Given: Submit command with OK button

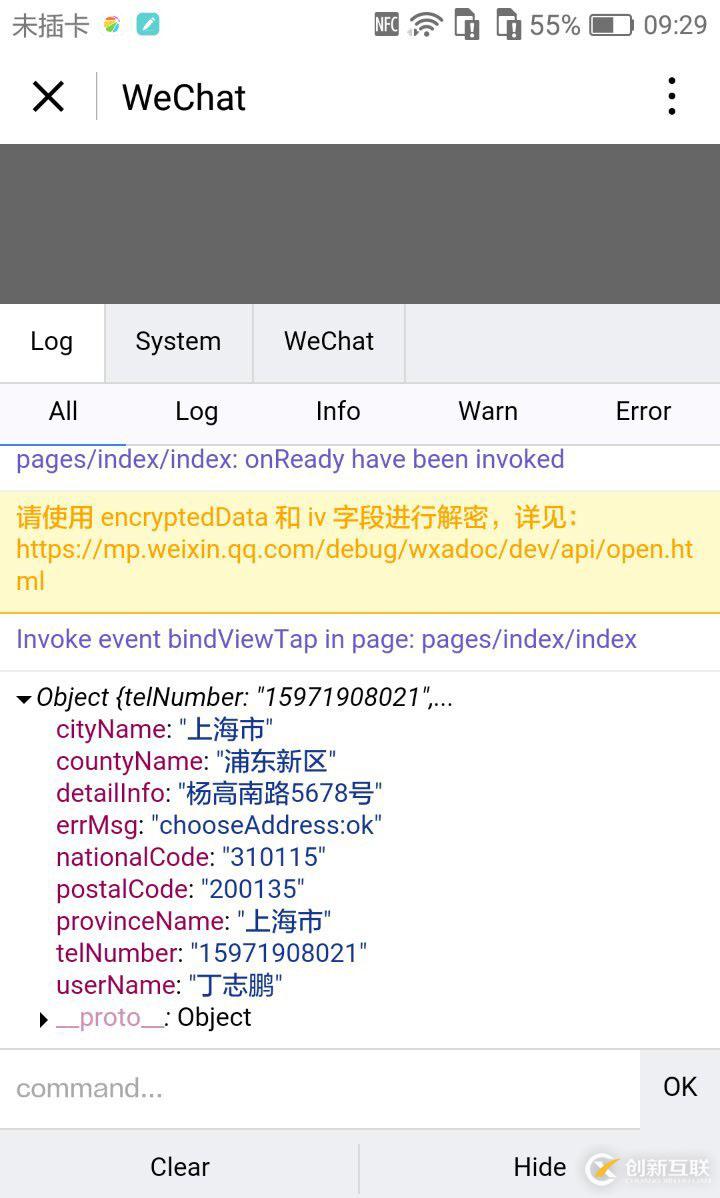Looking at the screenshot, I should (679, 1087).
